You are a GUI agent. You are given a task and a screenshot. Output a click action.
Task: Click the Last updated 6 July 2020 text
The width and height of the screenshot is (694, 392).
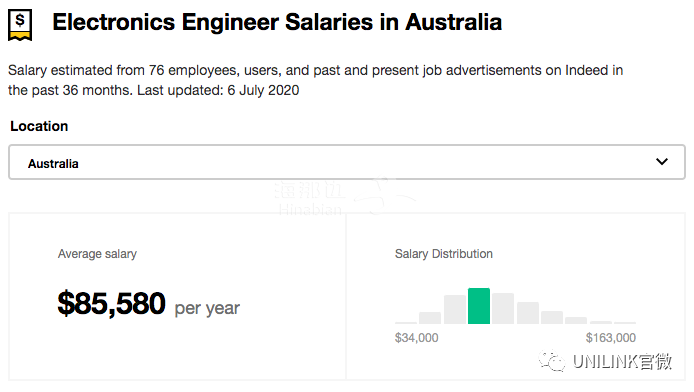point(218,90)
